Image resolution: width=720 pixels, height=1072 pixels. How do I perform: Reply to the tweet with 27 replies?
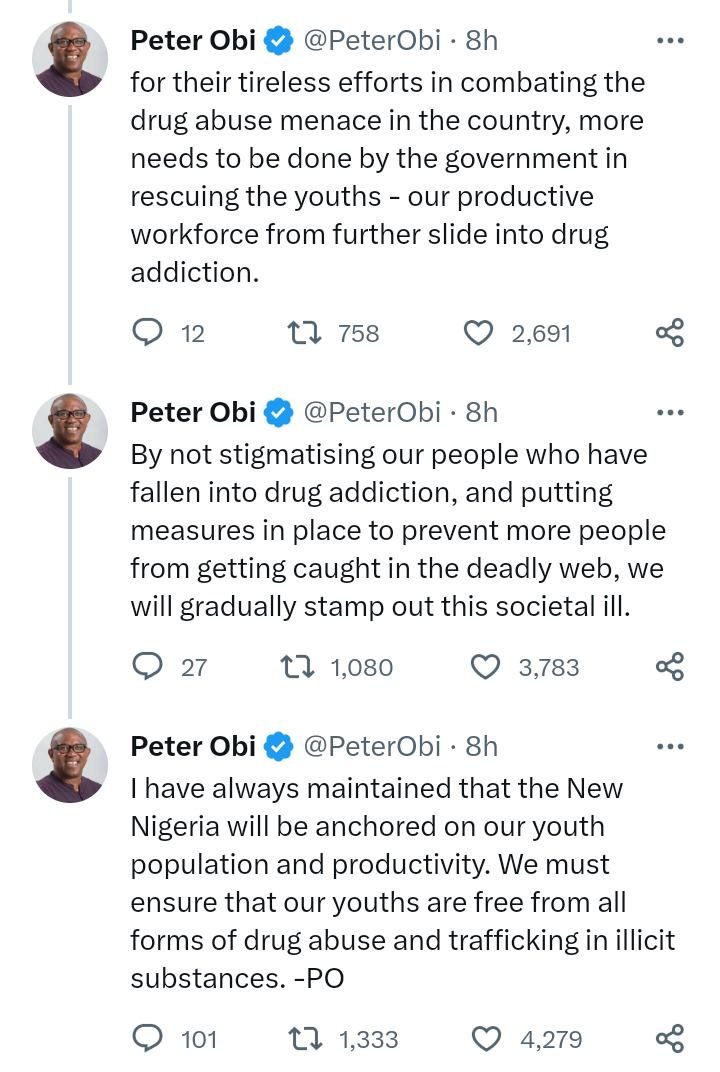point(148,667)
